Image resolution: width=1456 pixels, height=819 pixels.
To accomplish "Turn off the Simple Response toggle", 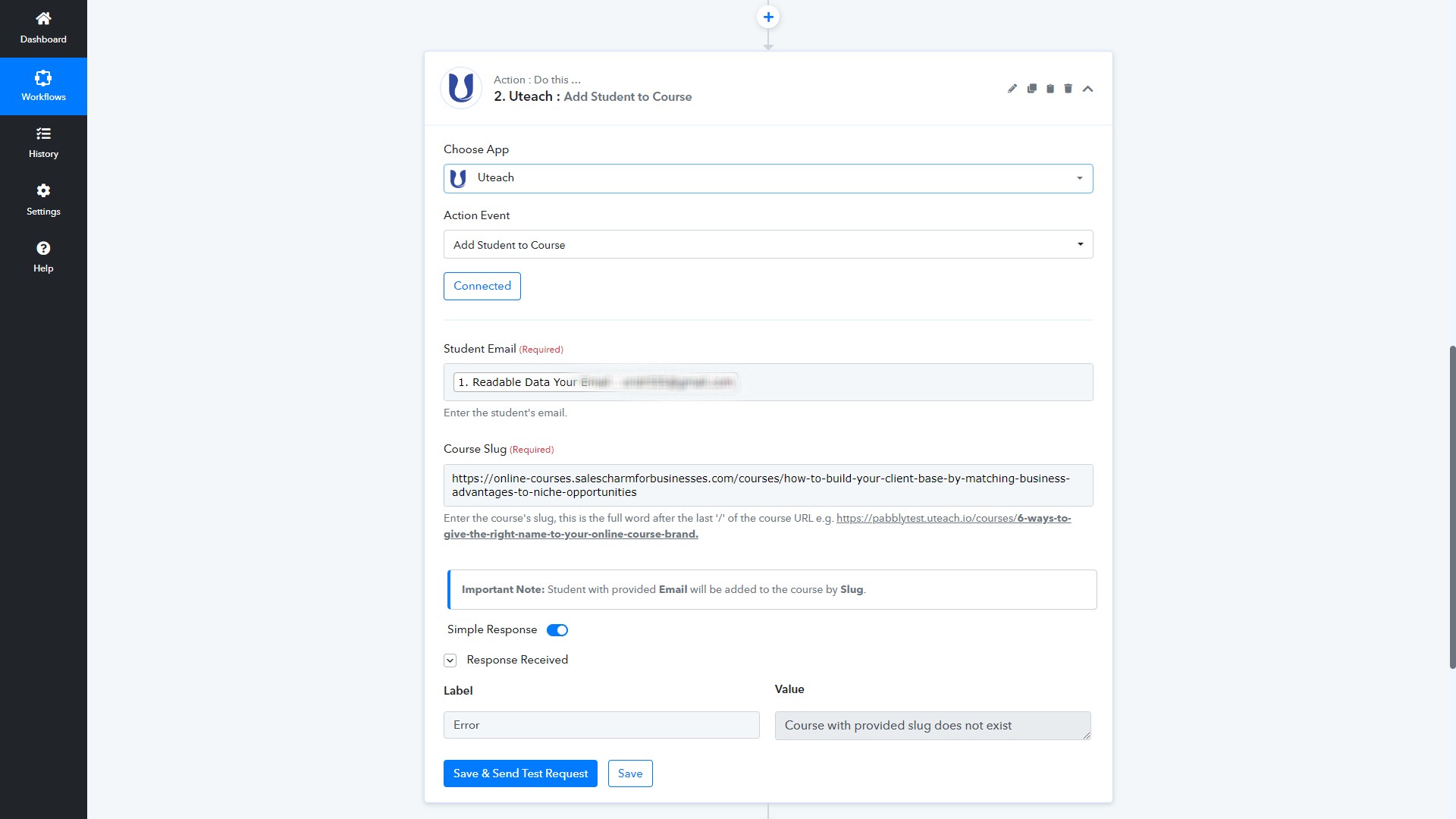I will pos(557,630).
